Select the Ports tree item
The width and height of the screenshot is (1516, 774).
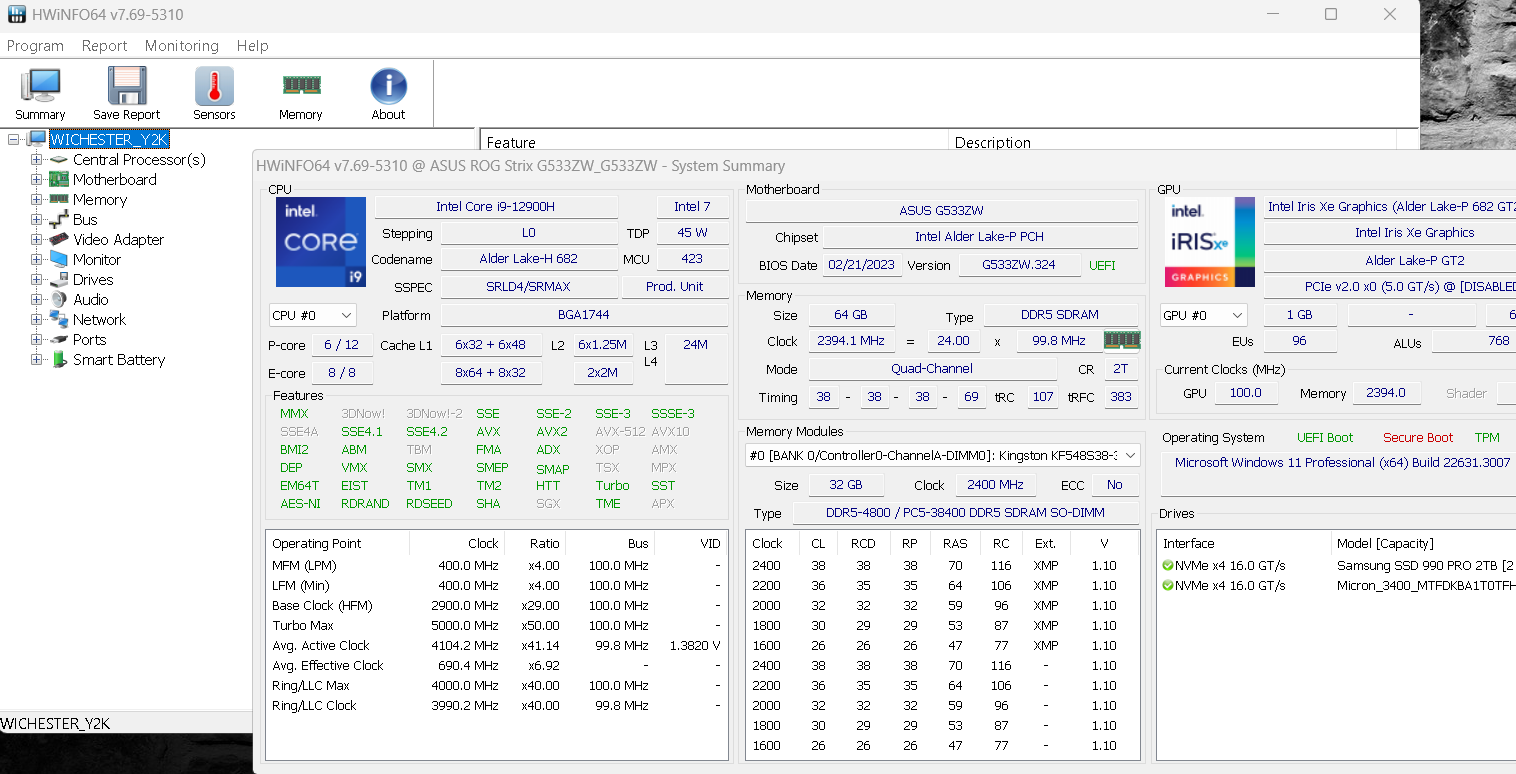tap(89, 340)
